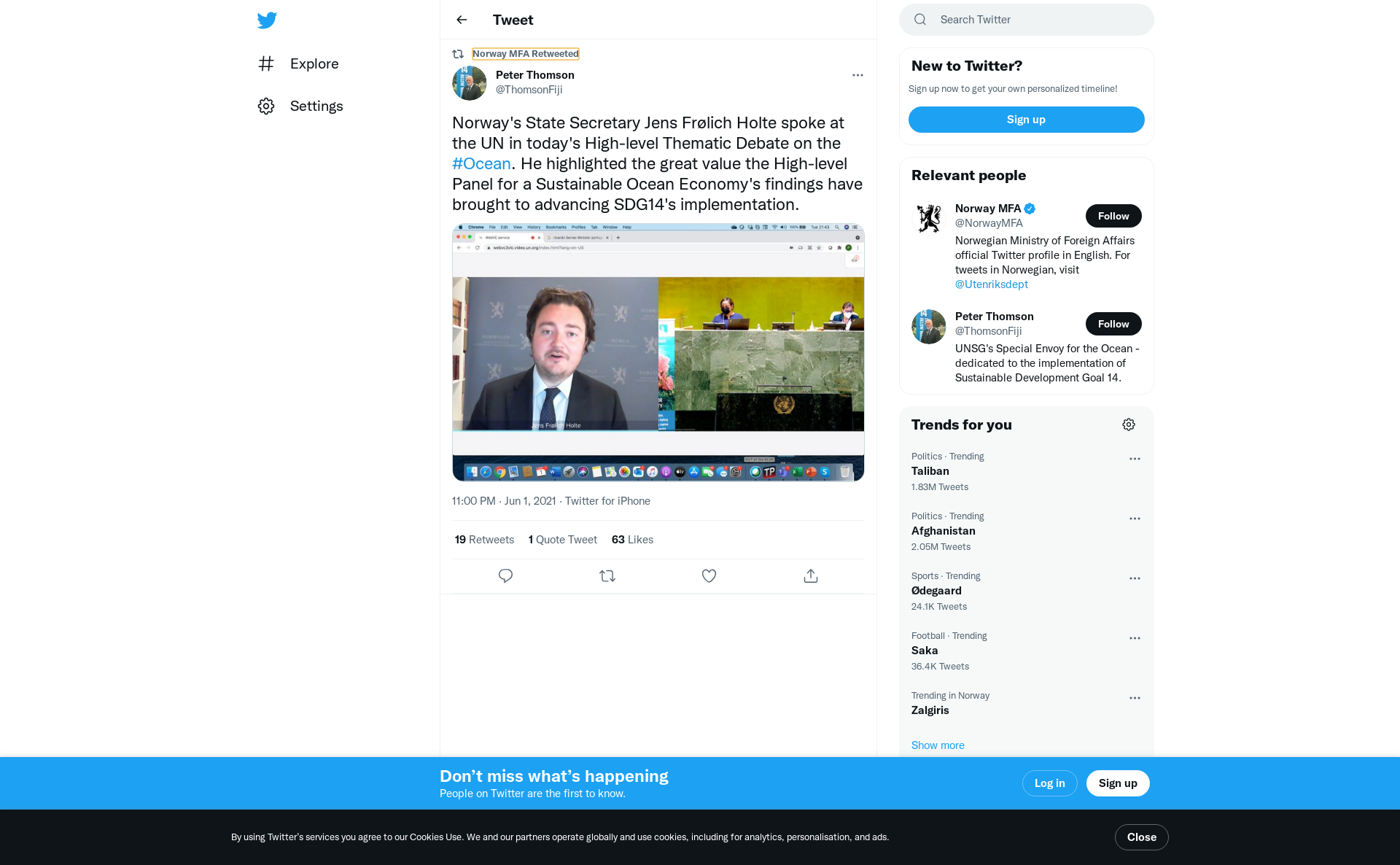Go back using the arrow icon
1400x865 pixels.
pos(462,20)
